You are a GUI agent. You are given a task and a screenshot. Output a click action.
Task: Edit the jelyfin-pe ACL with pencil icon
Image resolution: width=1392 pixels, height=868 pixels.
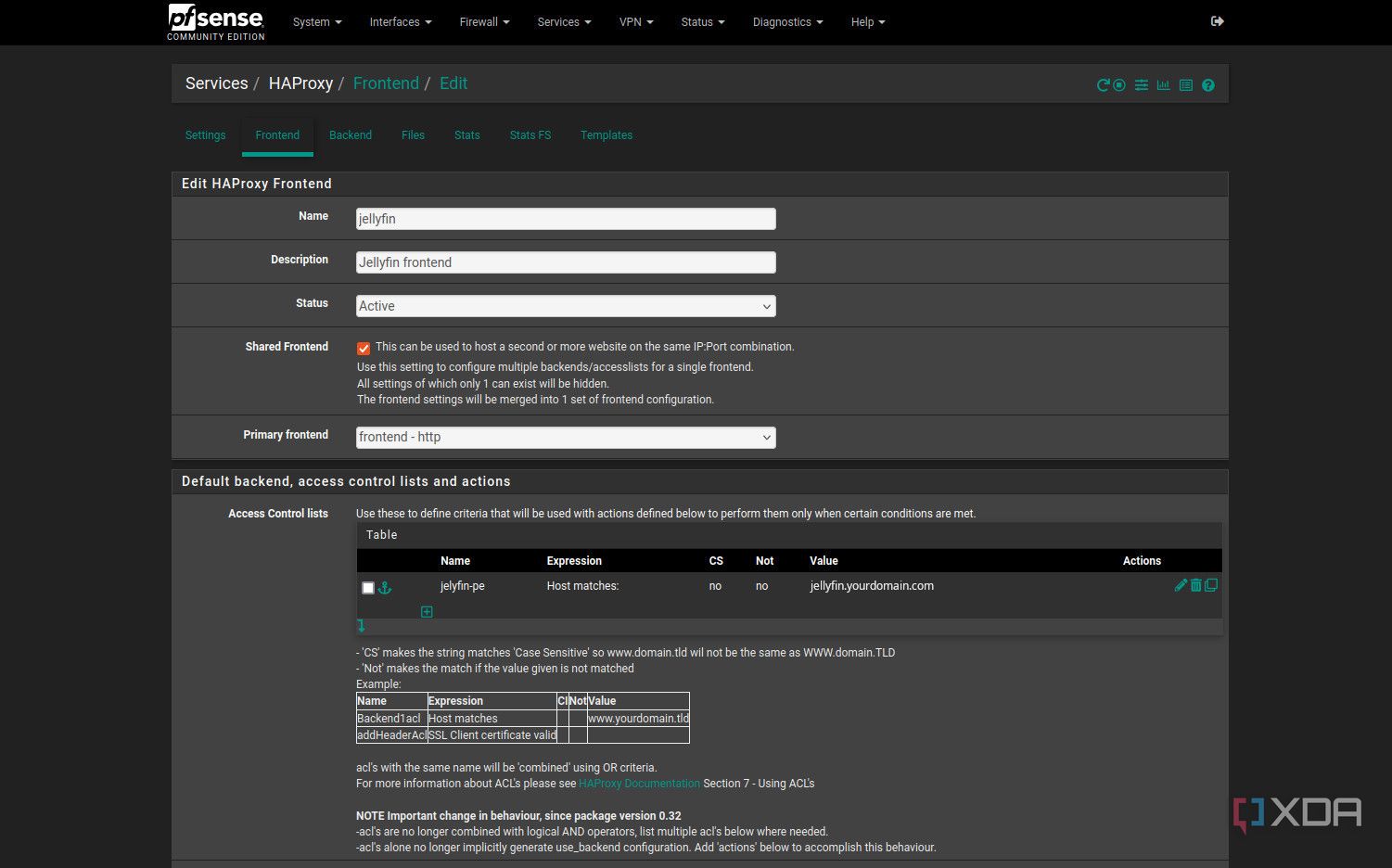coord(1181,585)
